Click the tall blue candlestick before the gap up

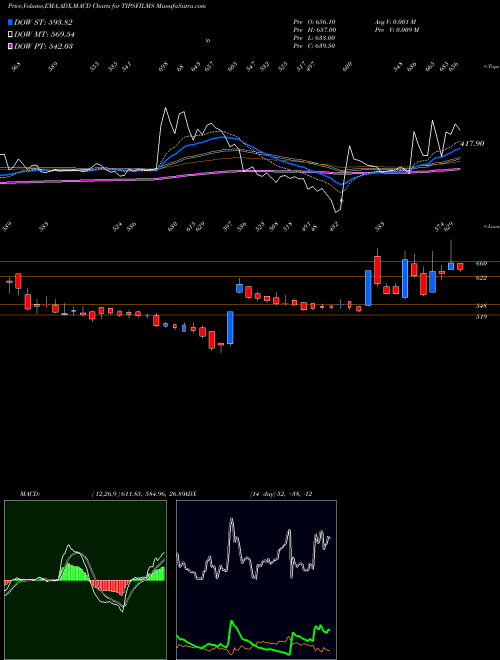click(230, 328)
